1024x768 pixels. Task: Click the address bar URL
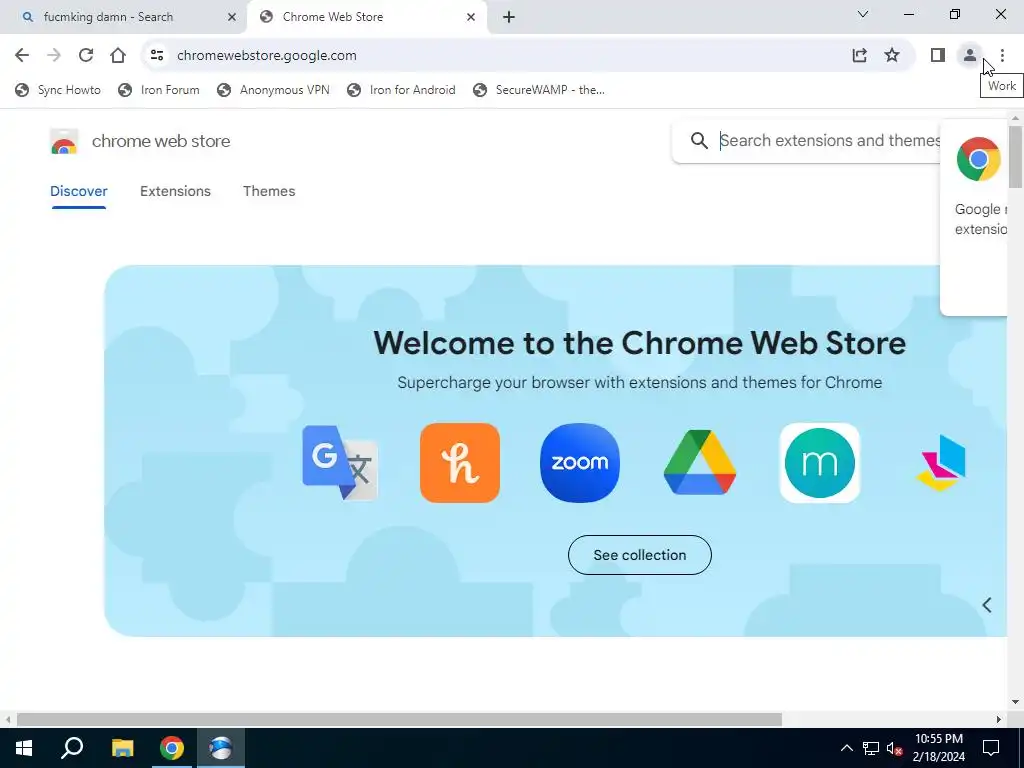click(266, 56)
